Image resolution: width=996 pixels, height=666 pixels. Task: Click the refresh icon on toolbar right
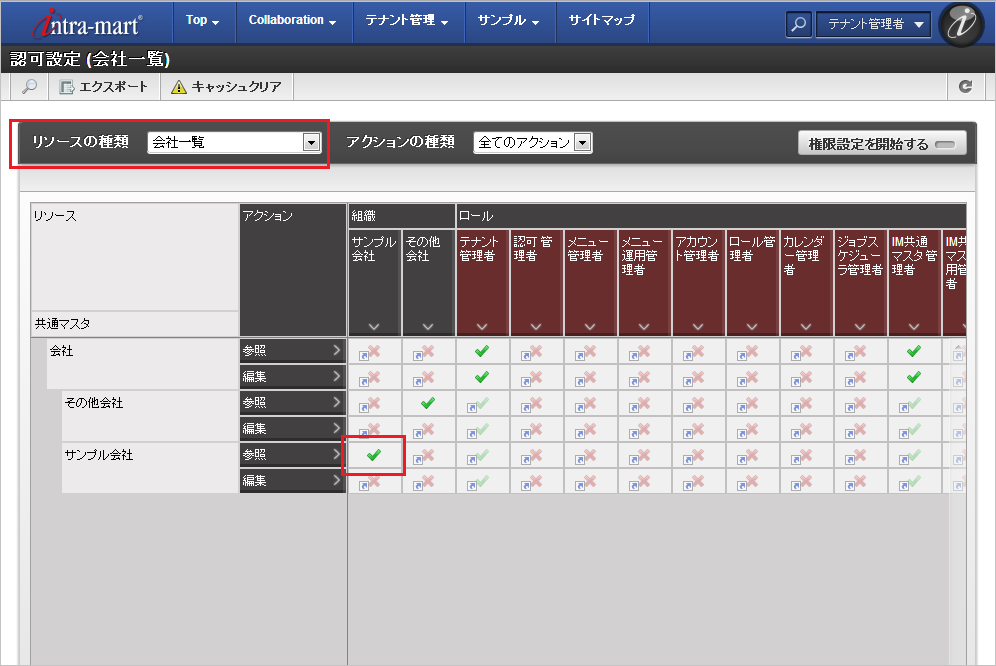pyautogui.click(x=965, y=87)
